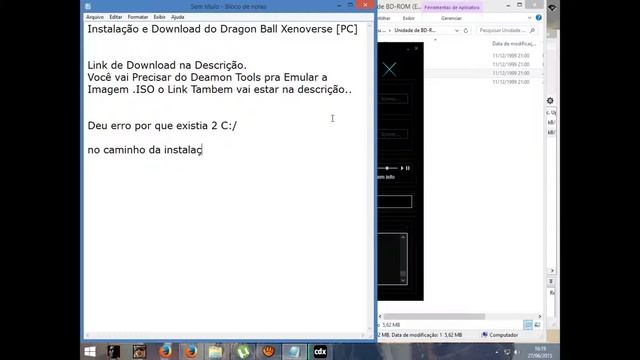Open the second Firefox taskbar icon

191,351
